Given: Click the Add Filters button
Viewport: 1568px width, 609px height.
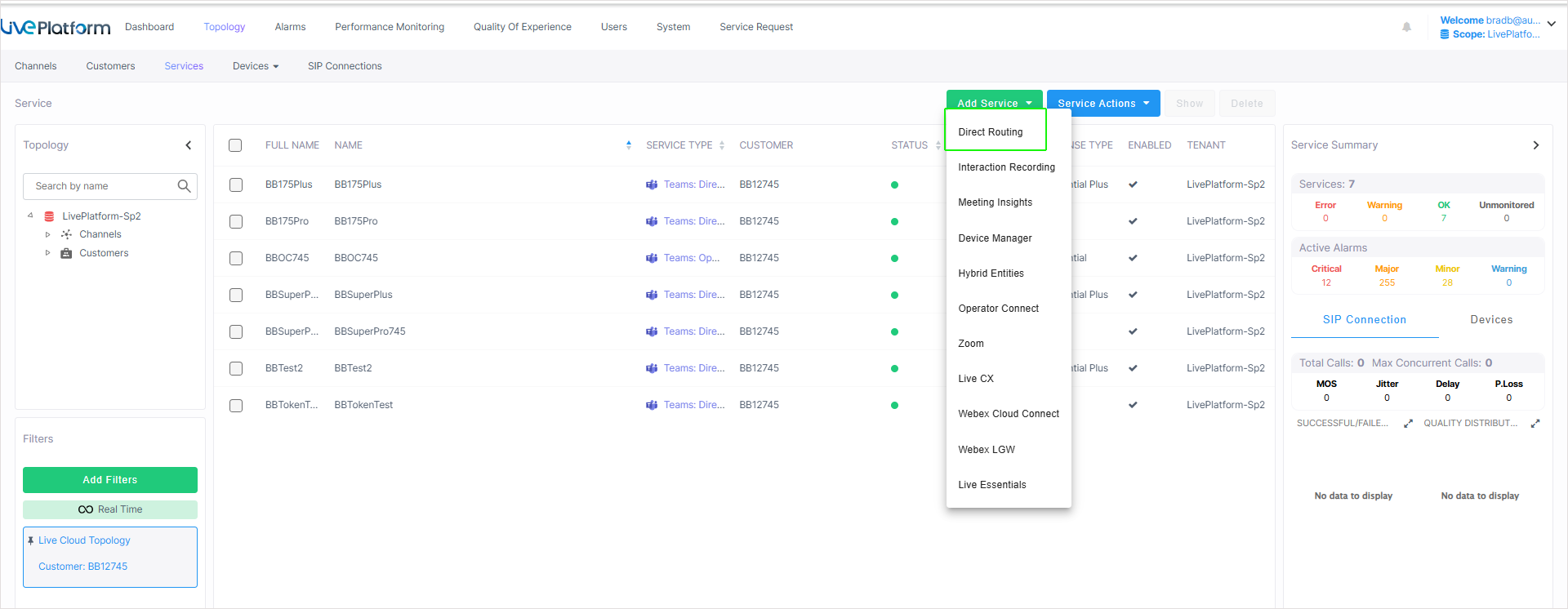Looking at the screenshot, I should tap(110, 480).
